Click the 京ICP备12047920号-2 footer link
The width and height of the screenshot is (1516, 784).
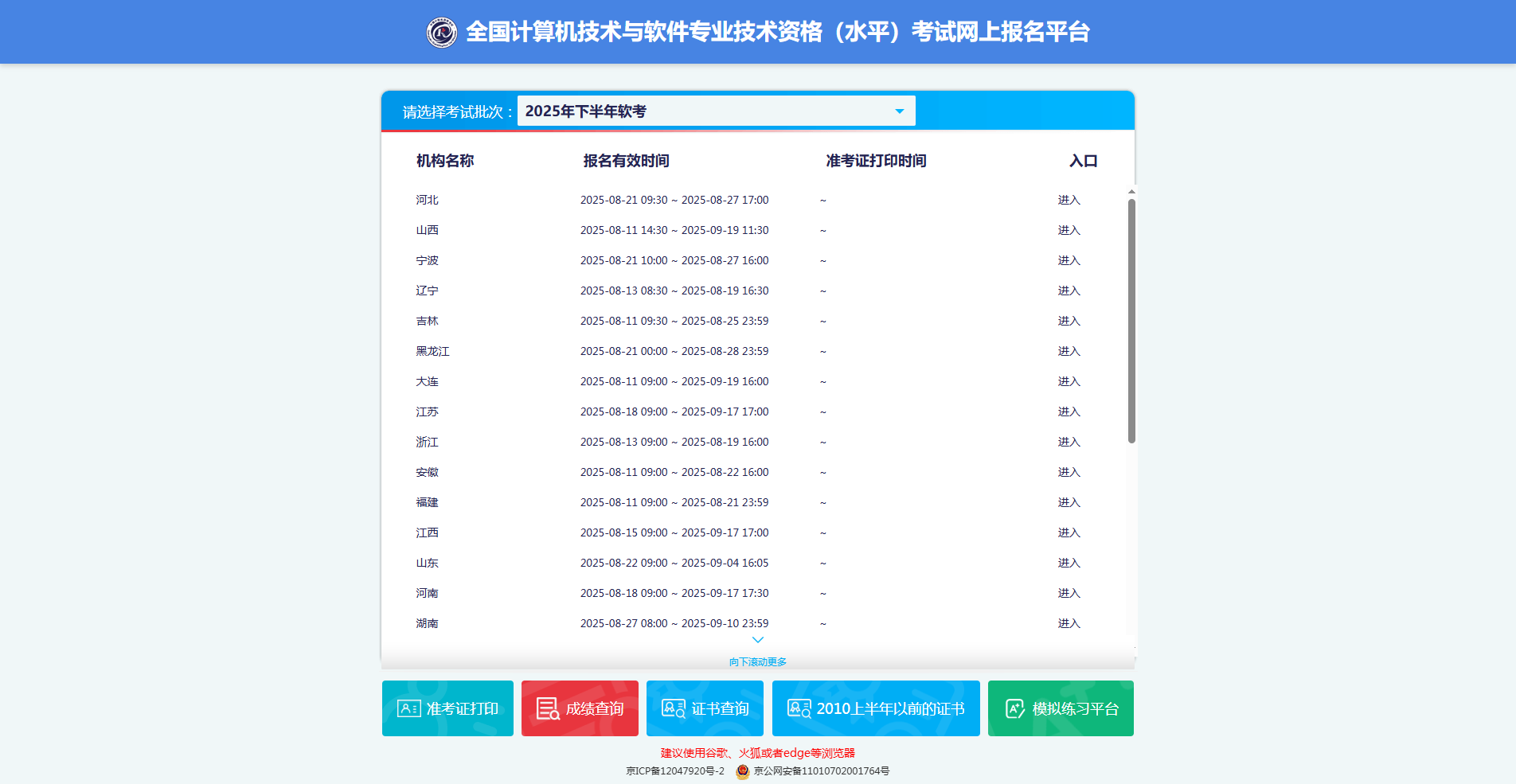coord(674,770)
